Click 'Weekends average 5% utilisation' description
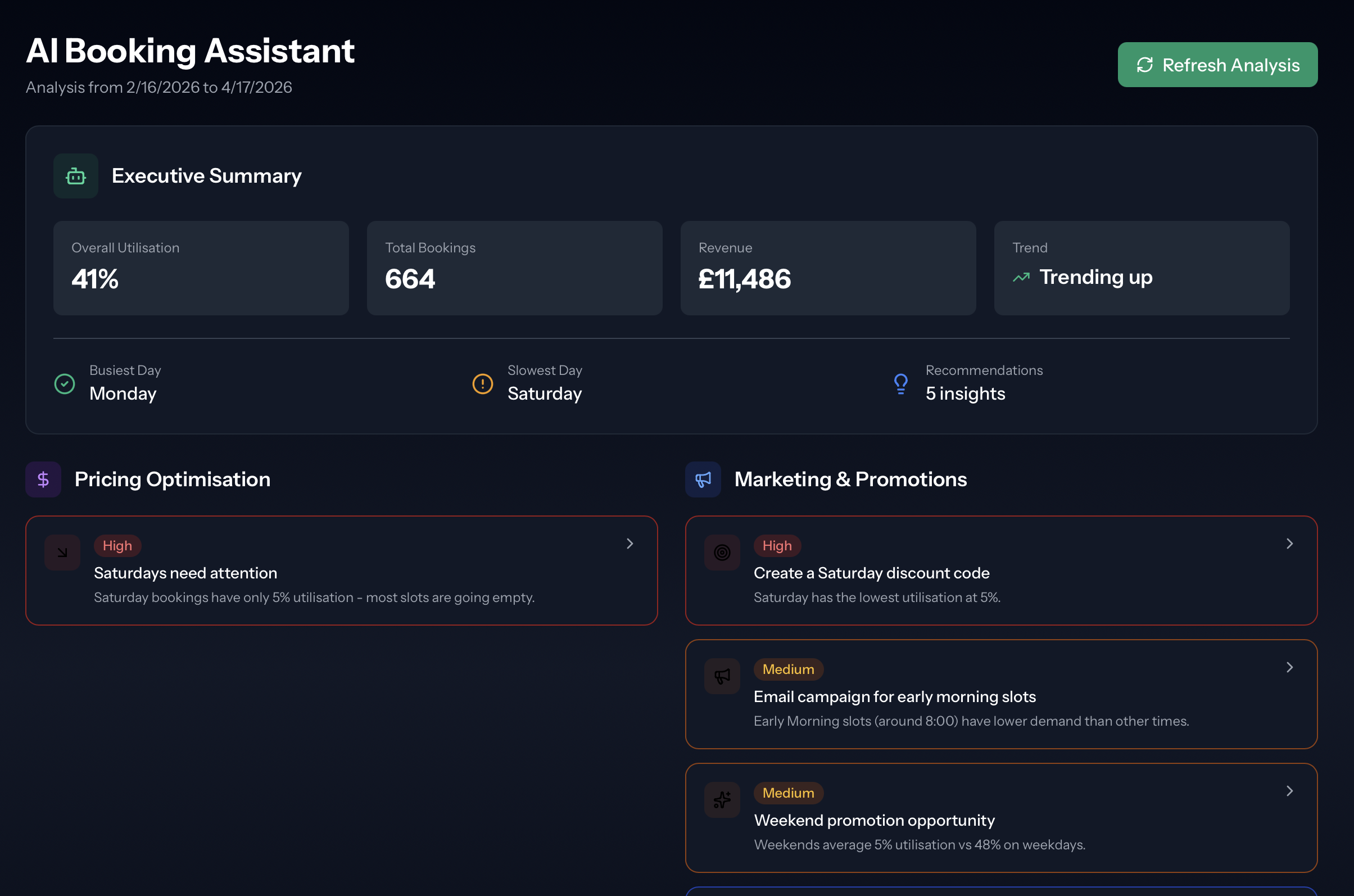 [x=920, y=845]
